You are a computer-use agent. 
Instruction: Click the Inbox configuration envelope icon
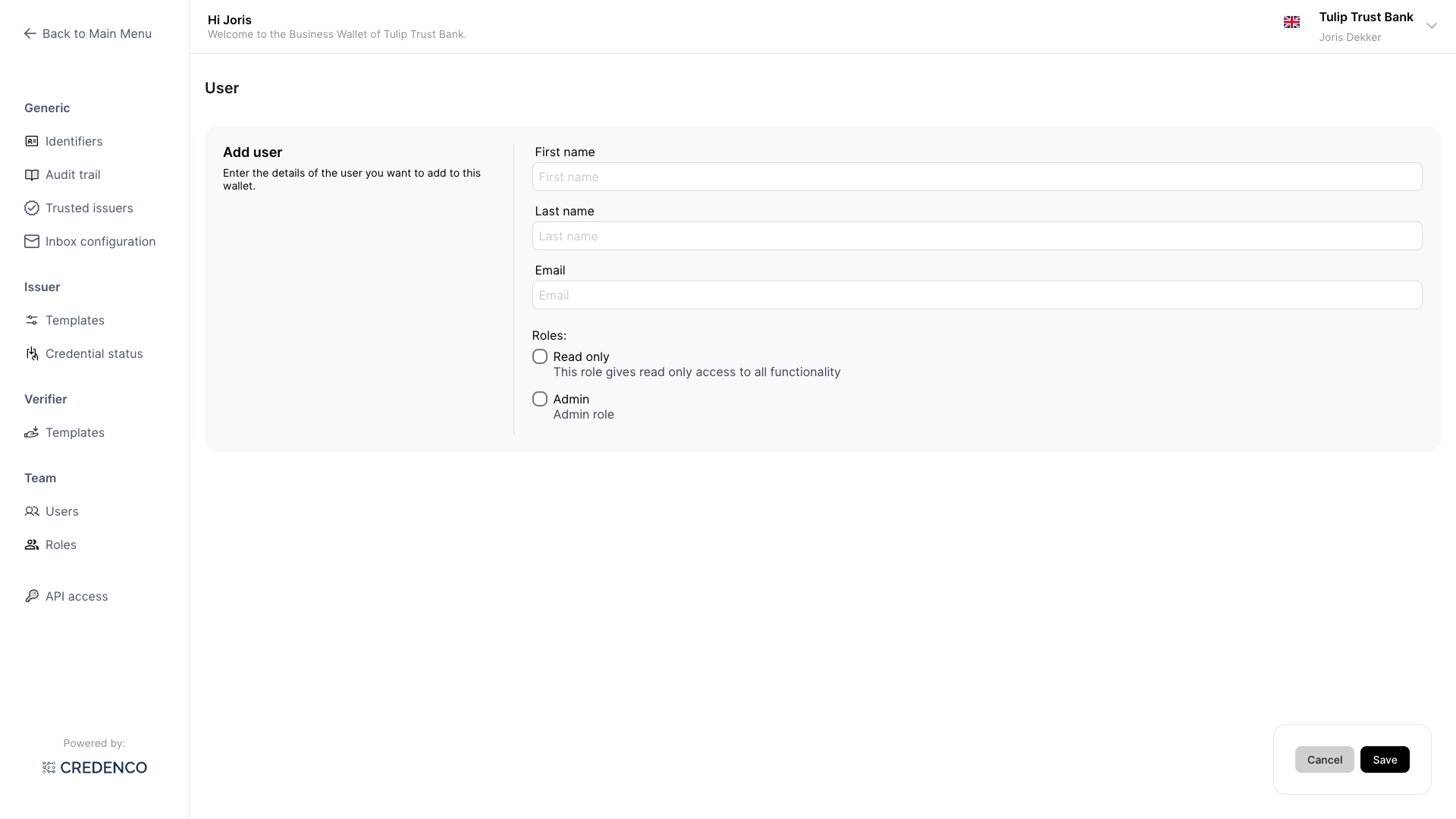[32, 241]
